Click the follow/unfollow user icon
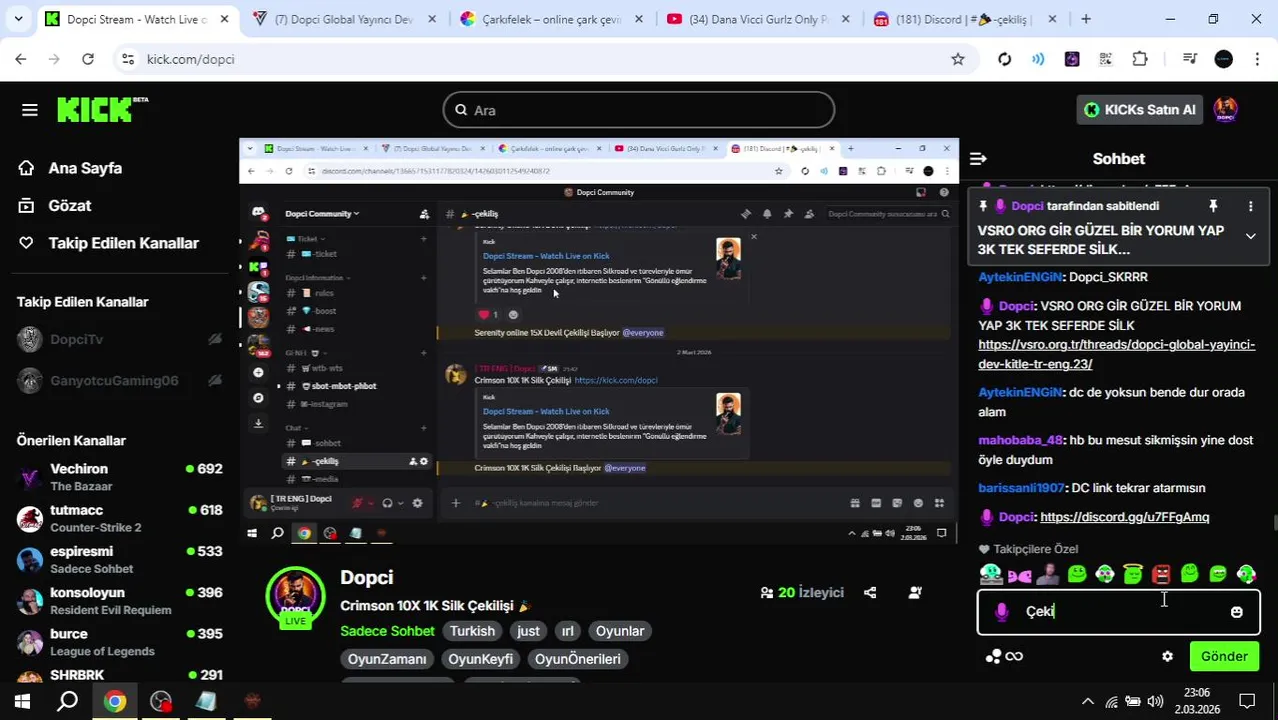This screenshot has width=1278, height=720. tap(915, 592)
